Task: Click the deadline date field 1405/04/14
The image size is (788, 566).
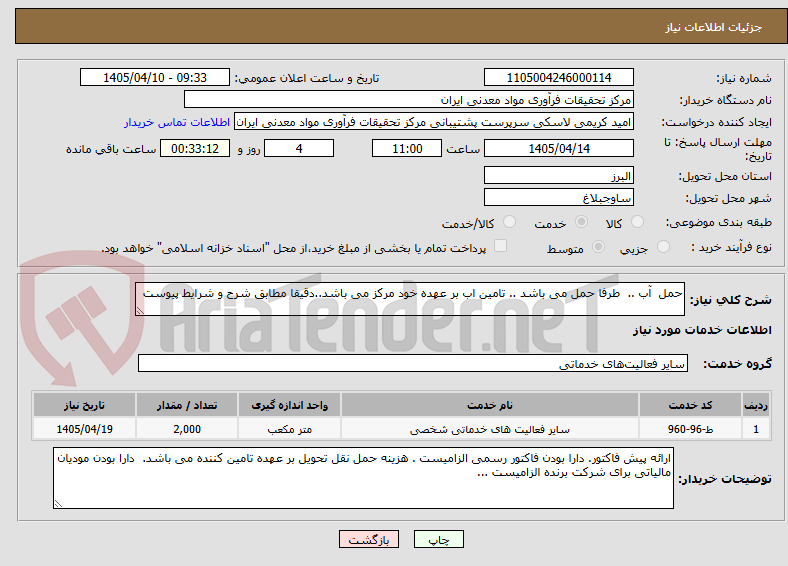Action: pyautogui.click(x=558, y=148)
